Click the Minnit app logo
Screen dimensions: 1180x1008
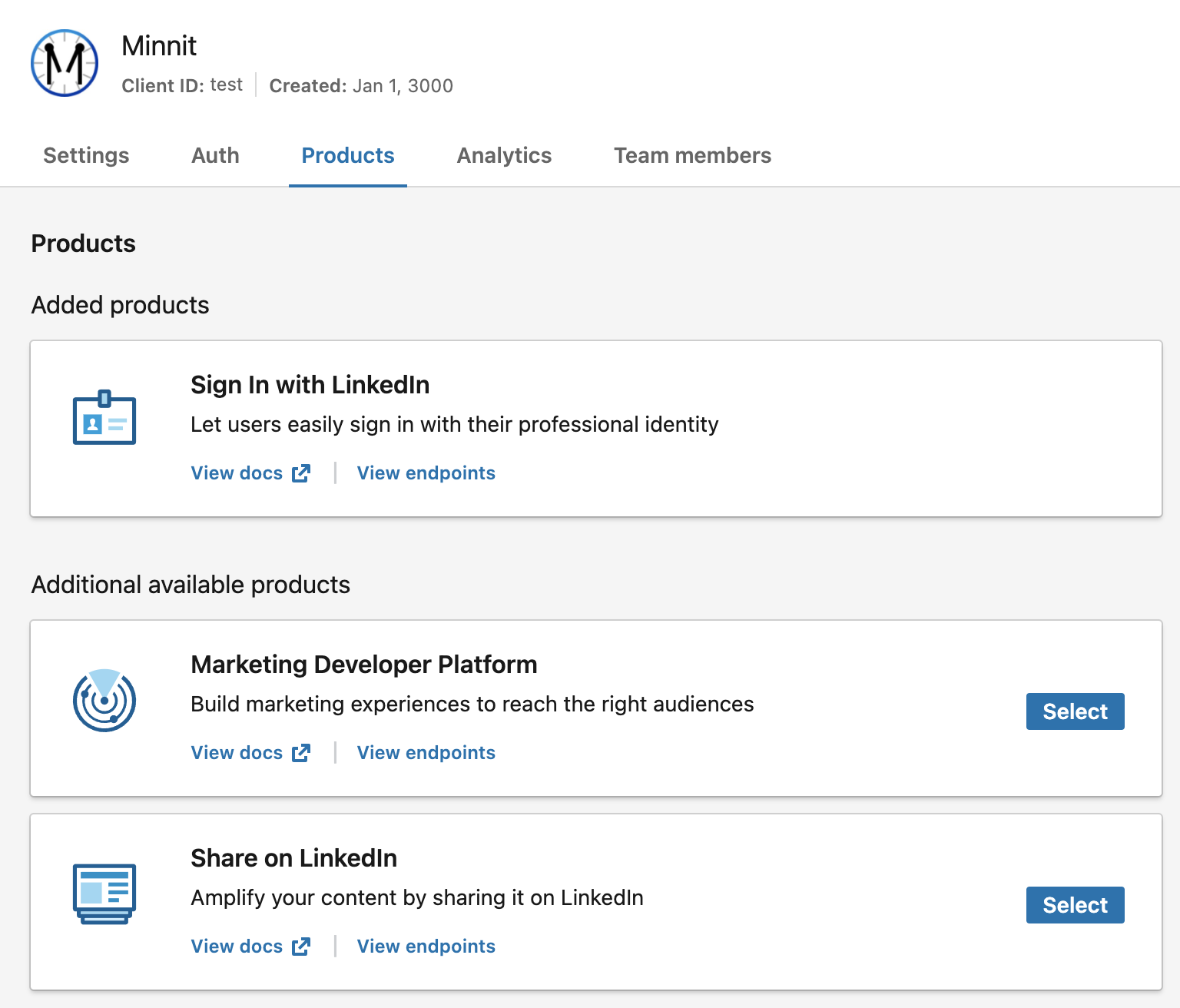pos(65,63)
